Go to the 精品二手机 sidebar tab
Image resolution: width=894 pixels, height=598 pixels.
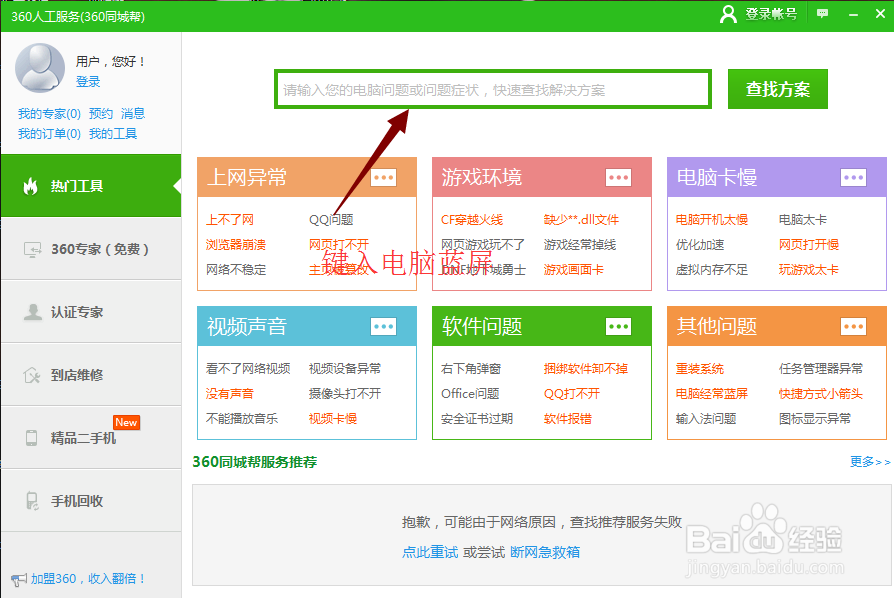pos(91,438)
